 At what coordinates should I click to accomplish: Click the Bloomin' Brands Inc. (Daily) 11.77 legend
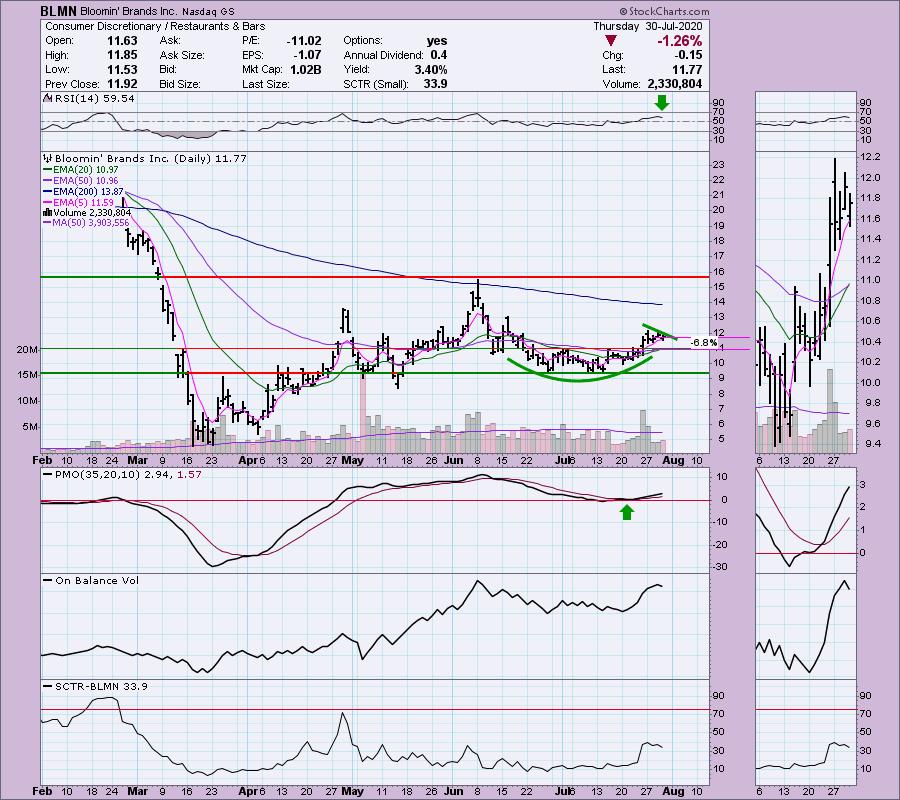click(x=150, y=158)
